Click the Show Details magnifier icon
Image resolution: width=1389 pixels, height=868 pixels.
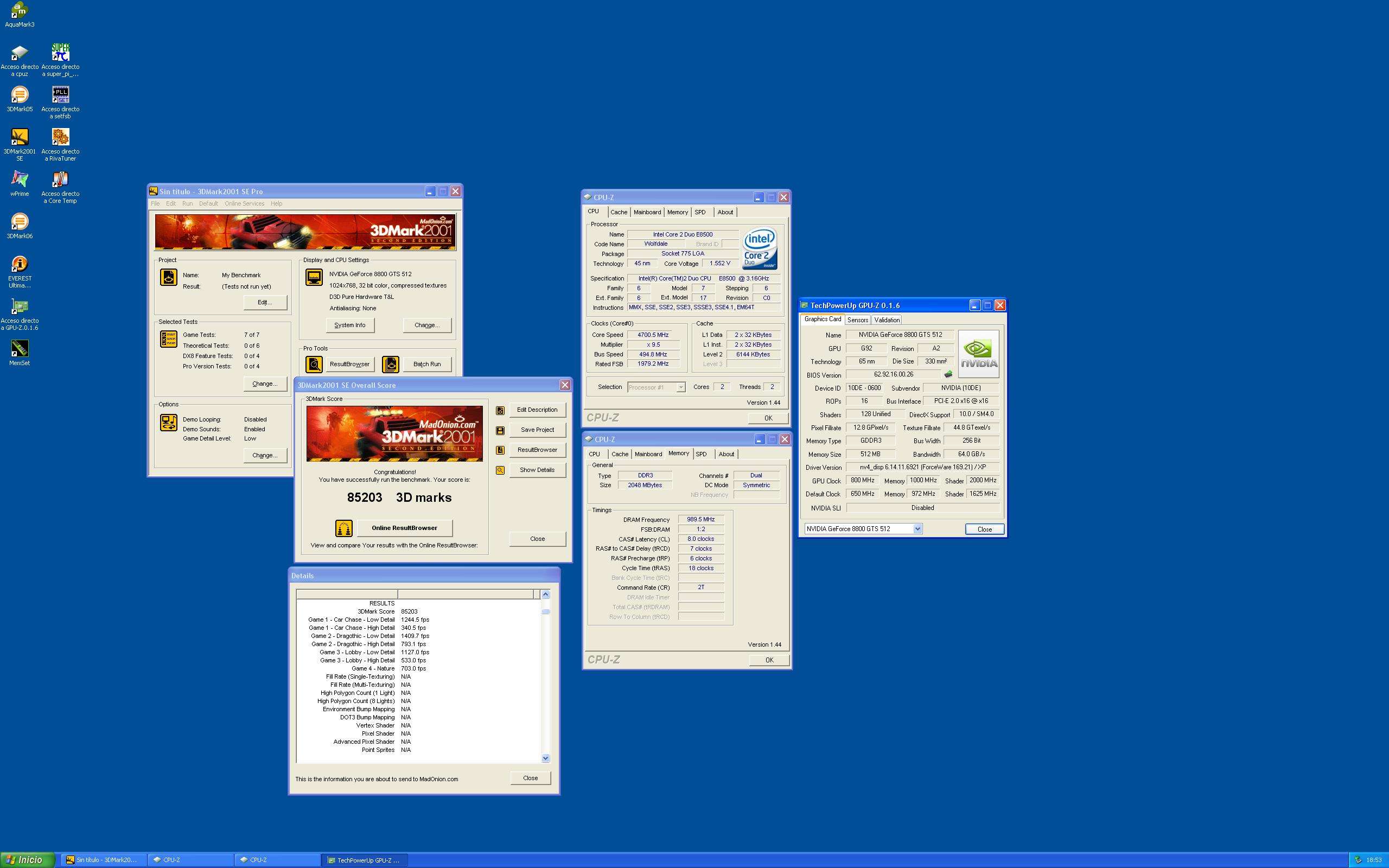[x=500, y=470]
